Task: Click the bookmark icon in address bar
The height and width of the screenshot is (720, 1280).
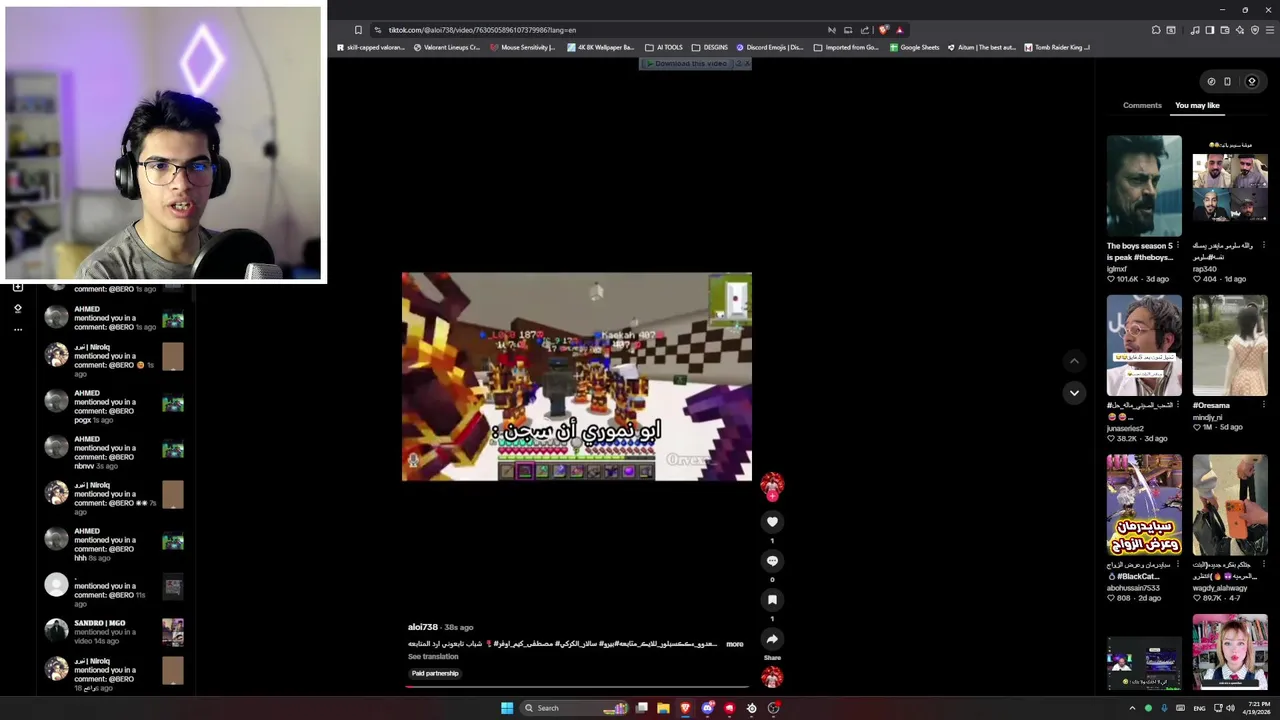Action: point(358,30)
